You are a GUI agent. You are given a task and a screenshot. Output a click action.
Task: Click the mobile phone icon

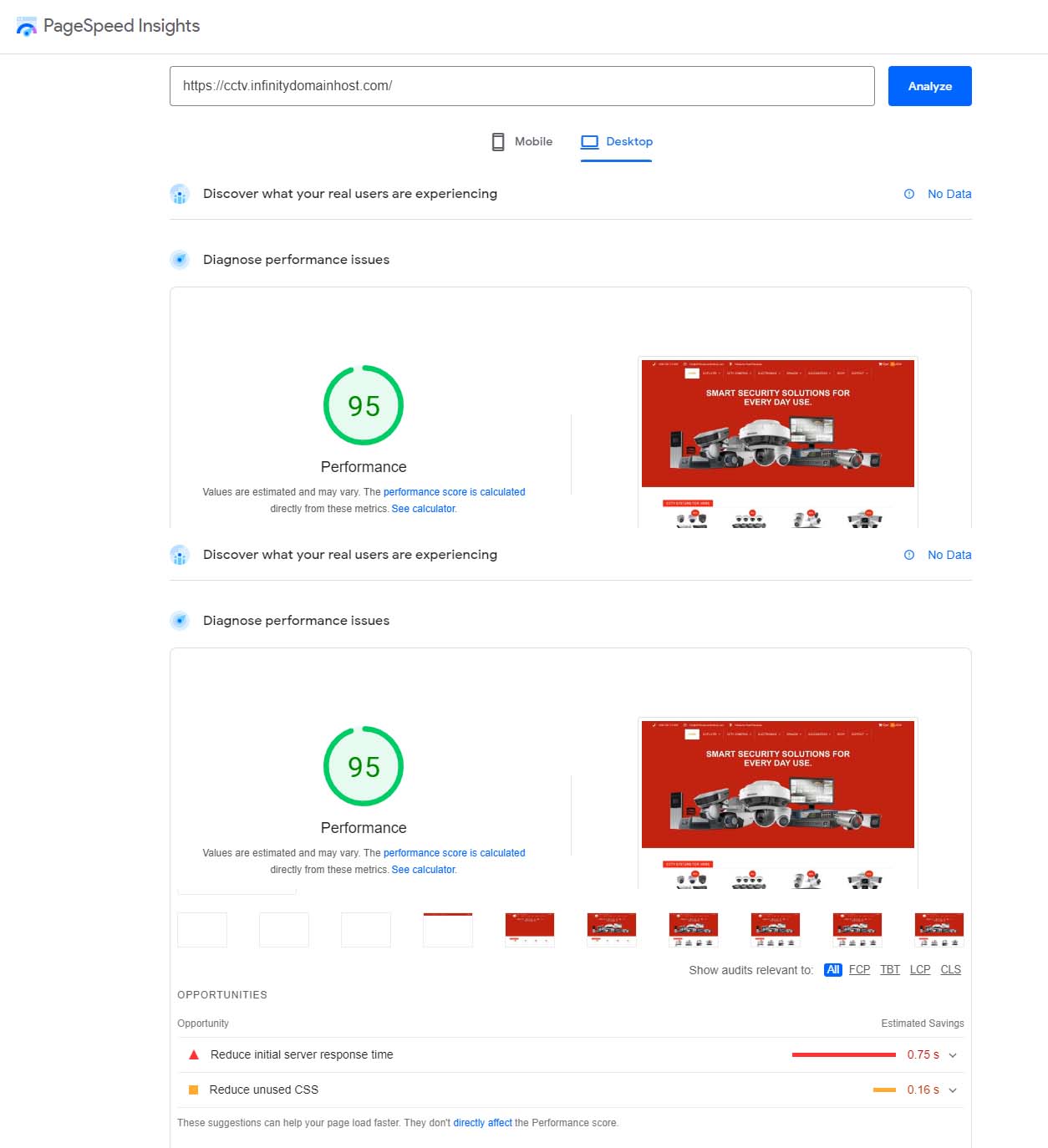[498, 142]
